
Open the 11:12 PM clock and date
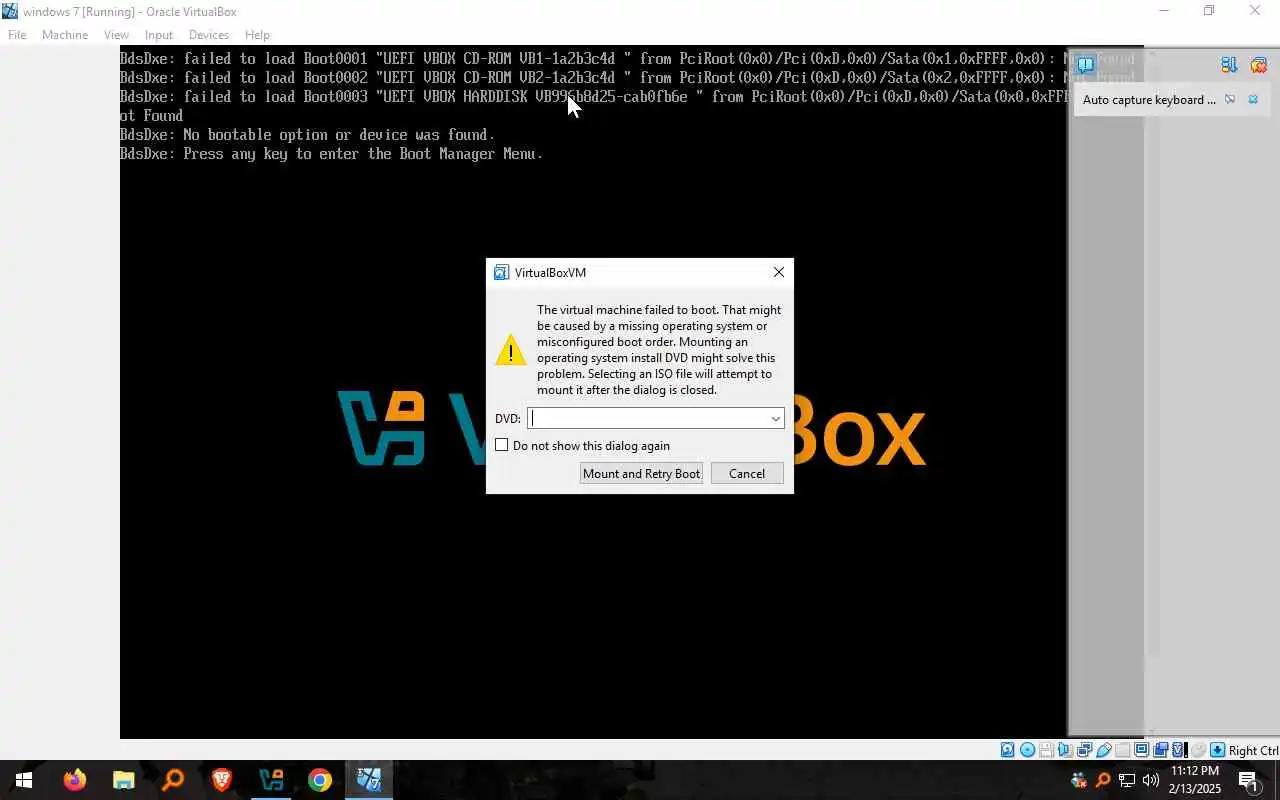[x=1195, y=780]
